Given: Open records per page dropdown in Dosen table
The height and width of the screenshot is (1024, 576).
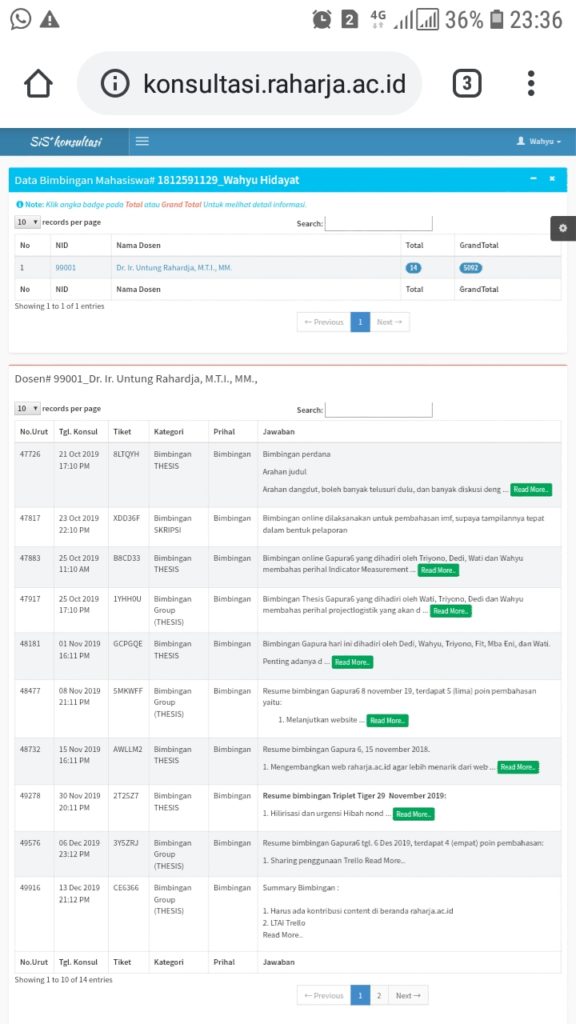Looking at the screenshot, I should [27, 409].
